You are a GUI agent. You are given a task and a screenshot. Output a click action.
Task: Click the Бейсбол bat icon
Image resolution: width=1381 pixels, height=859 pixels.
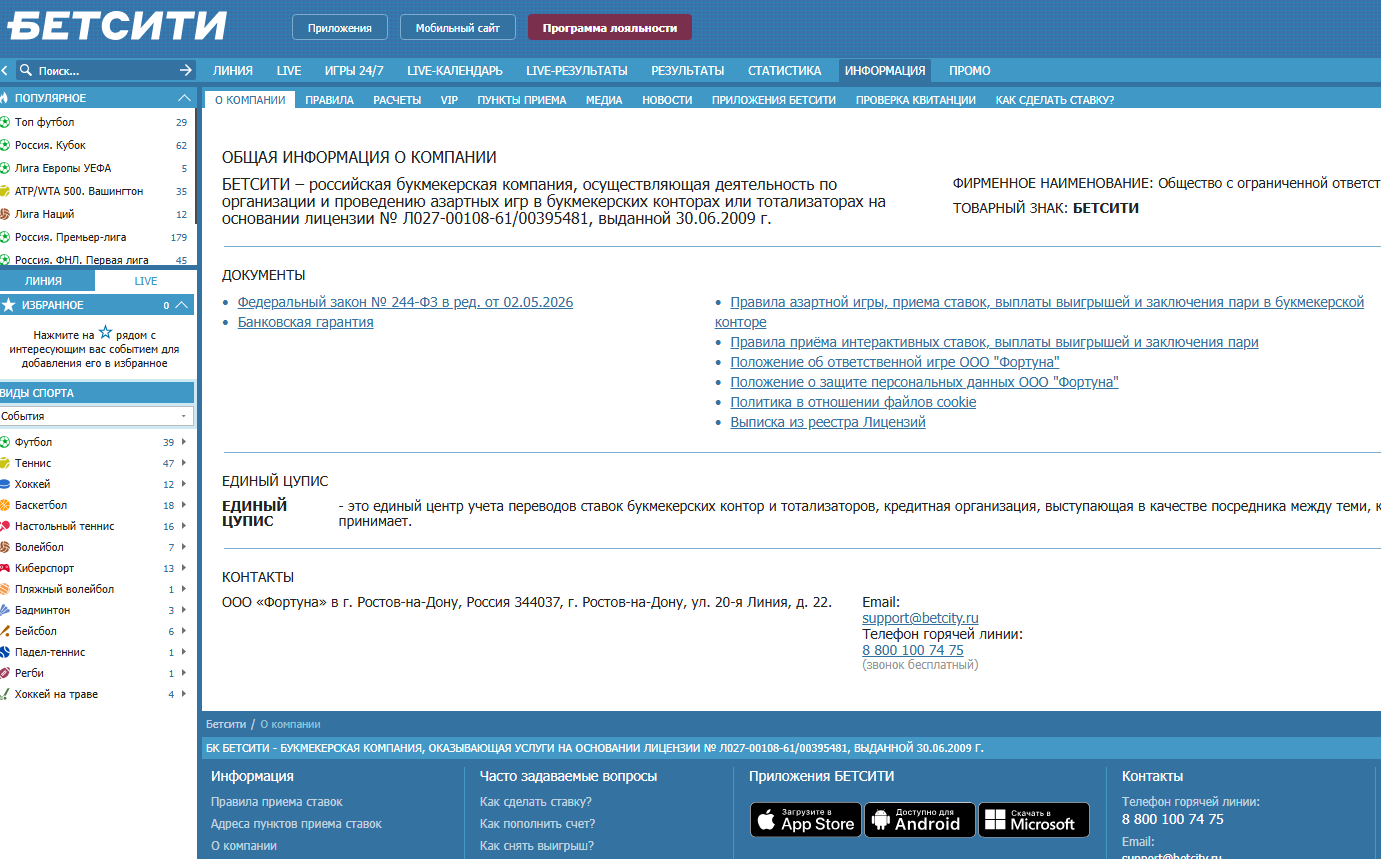point(5,631)
